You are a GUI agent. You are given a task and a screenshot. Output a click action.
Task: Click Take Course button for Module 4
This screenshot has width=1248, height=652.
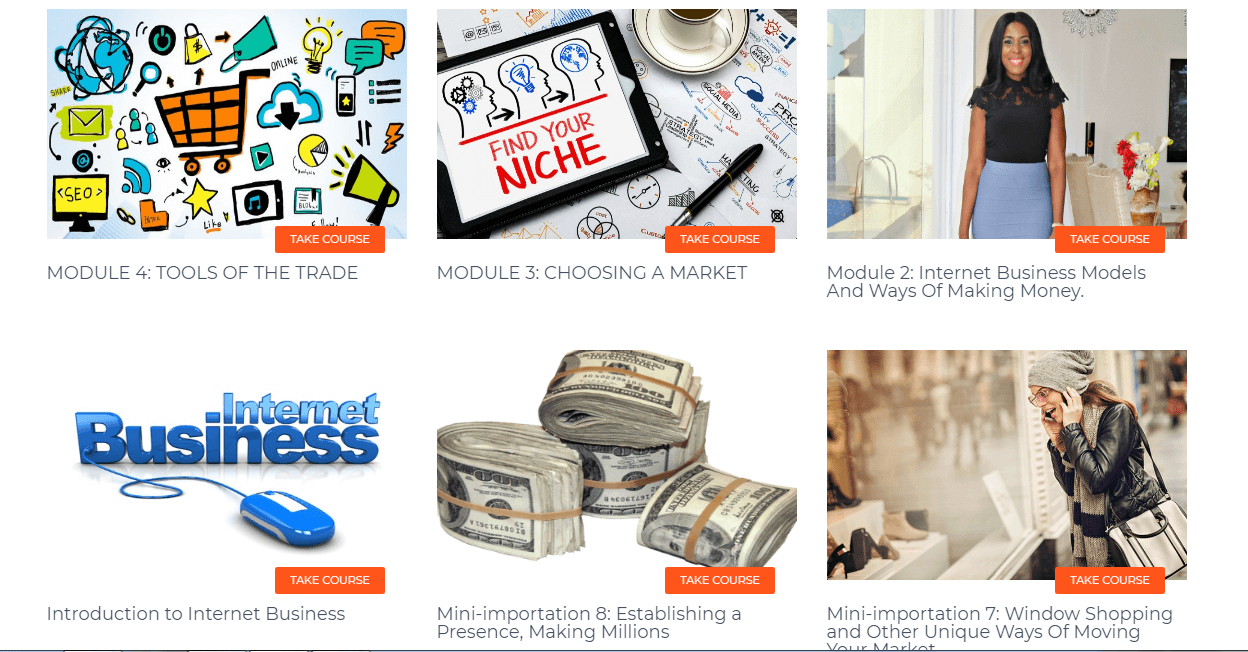(330, 240)
